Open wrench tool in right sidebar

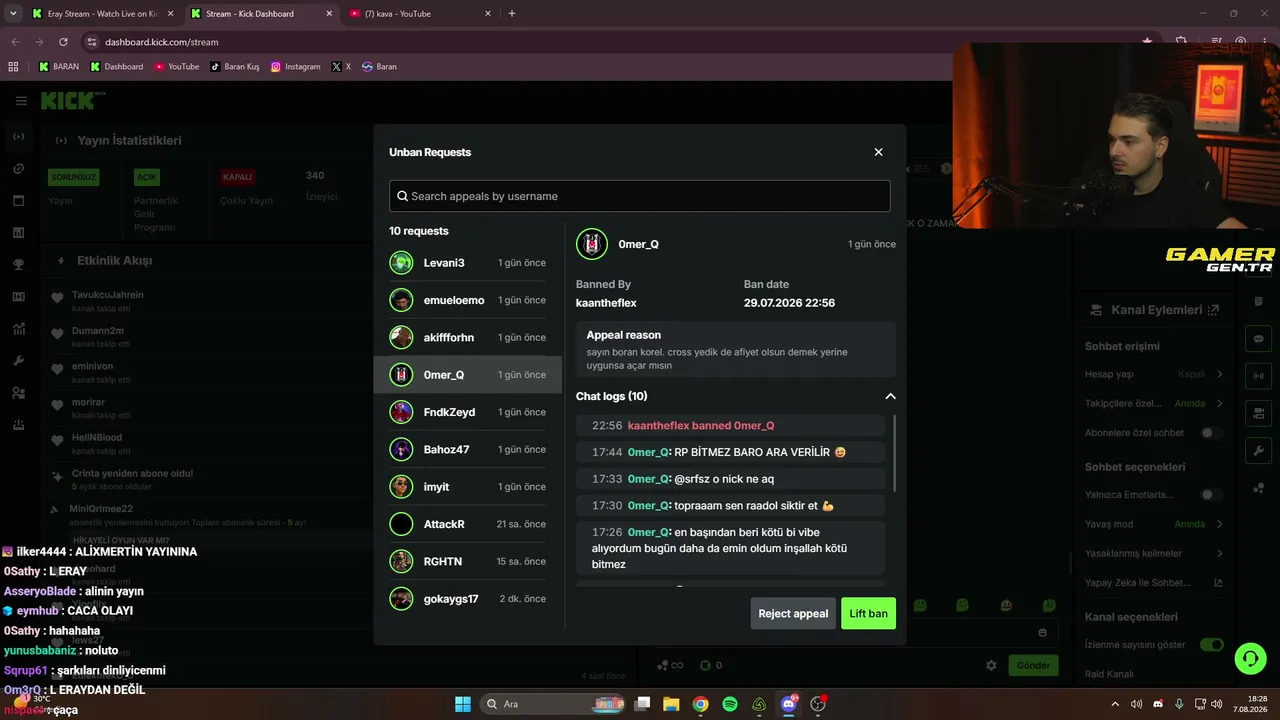(x=1258, y=451)
